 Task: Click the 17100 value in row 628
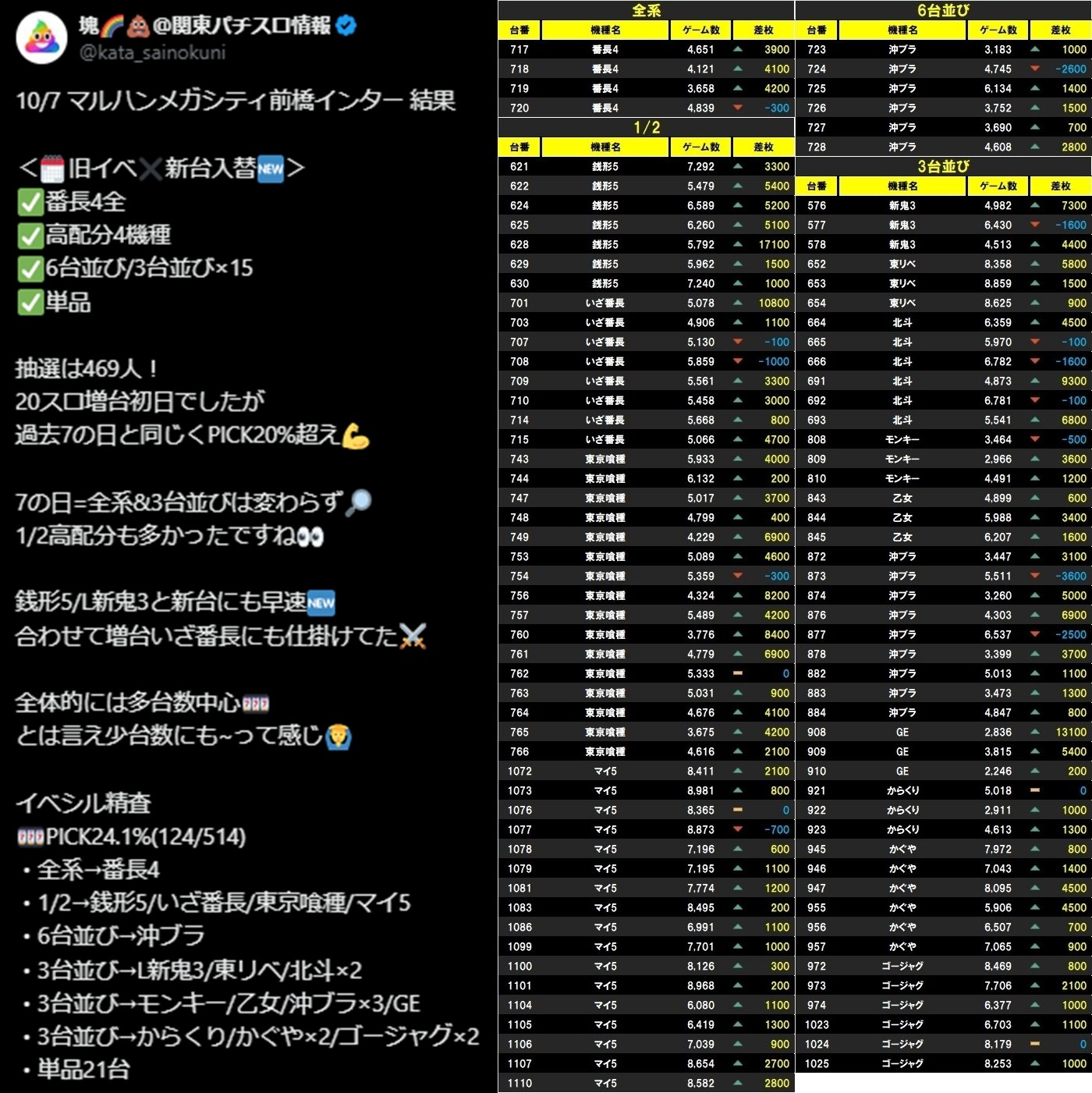click(774, 244)
